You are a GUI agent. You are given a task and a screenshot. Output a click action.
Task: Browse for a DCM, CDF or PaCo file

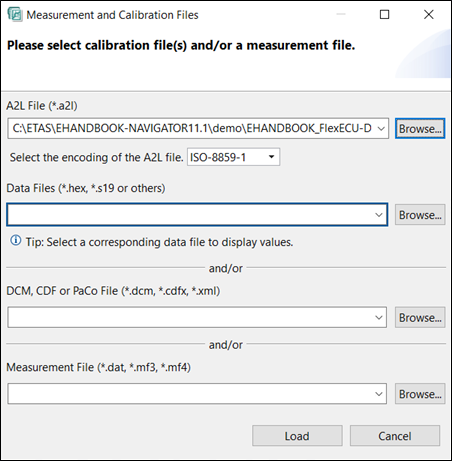point(420,317)
